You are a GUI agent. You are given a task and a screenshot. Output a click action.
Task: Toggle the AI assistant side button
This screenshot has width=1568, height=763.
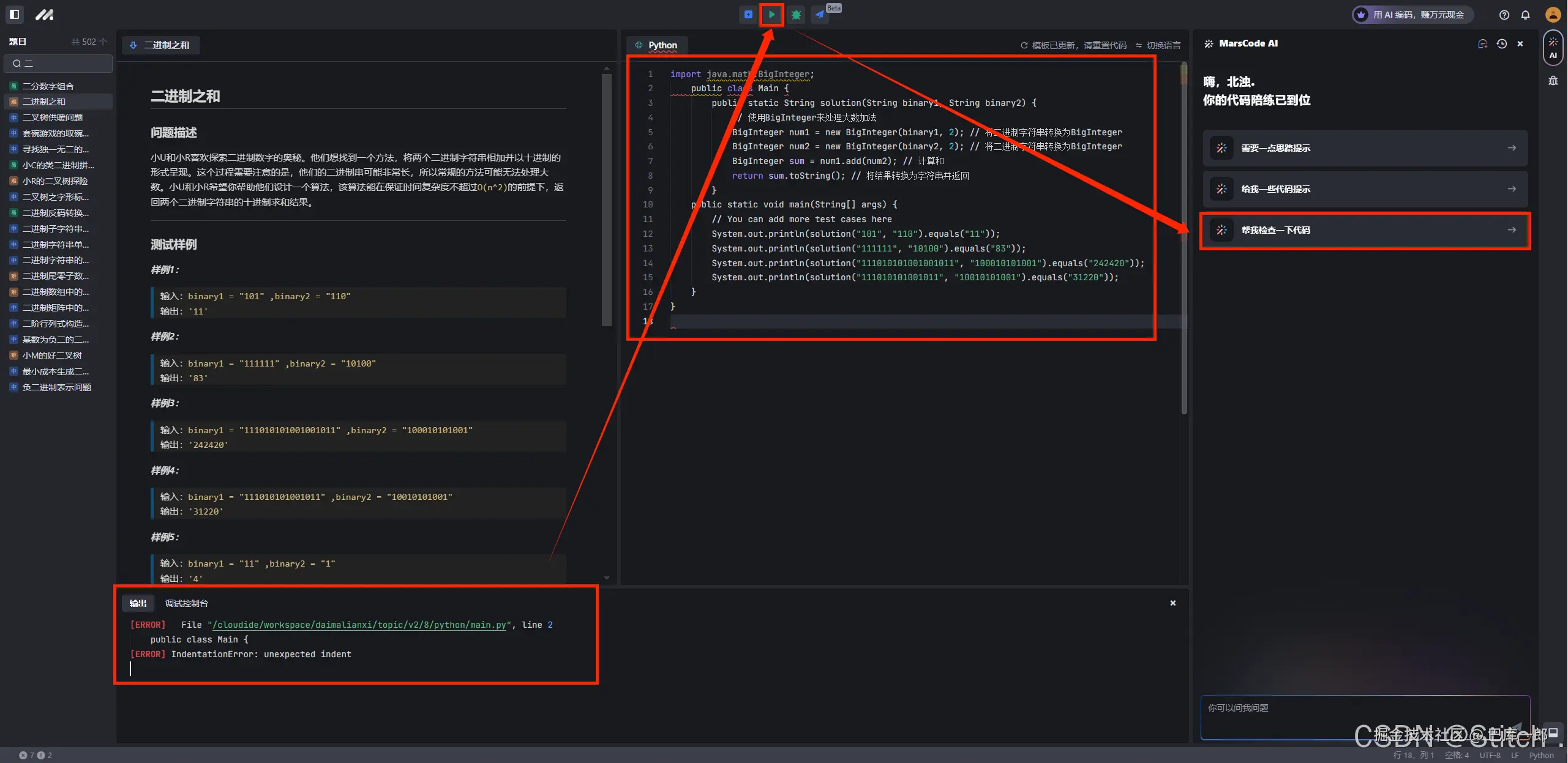click(1553, 48)
